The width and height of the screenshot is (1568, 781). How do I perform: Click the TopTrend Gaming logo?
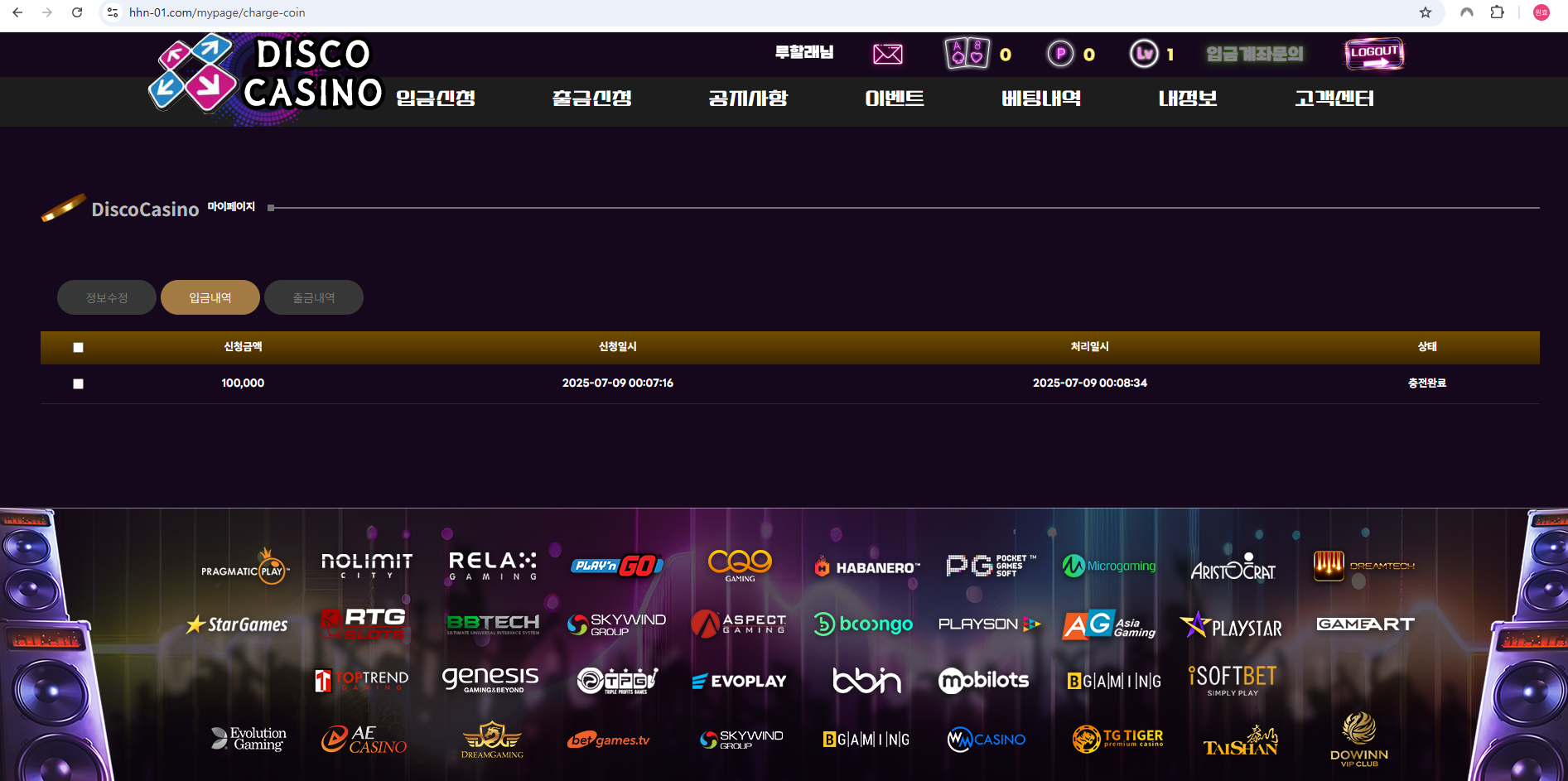click(361, 680)
